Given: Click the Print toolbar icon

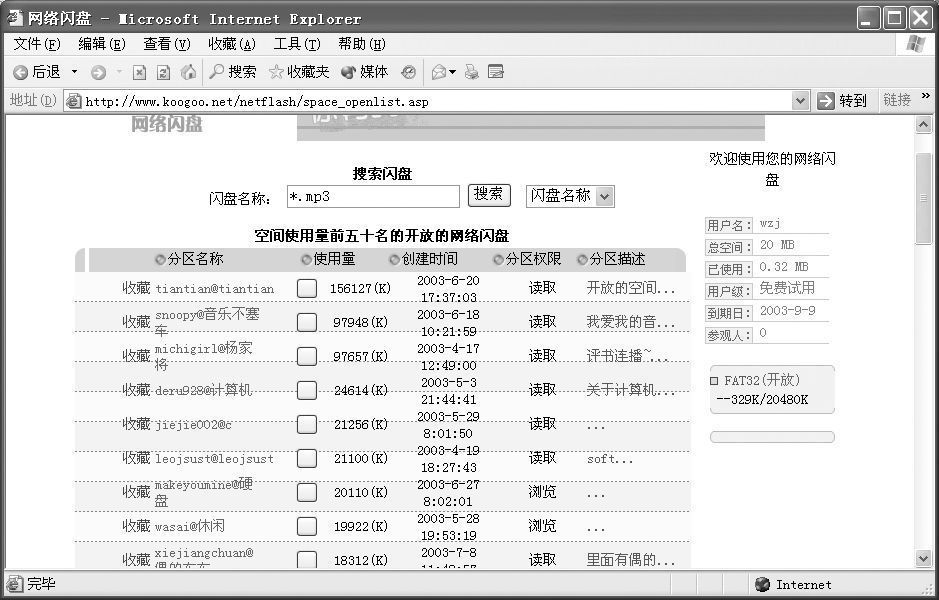Looking at the screenshot, I should pos(472,72).
